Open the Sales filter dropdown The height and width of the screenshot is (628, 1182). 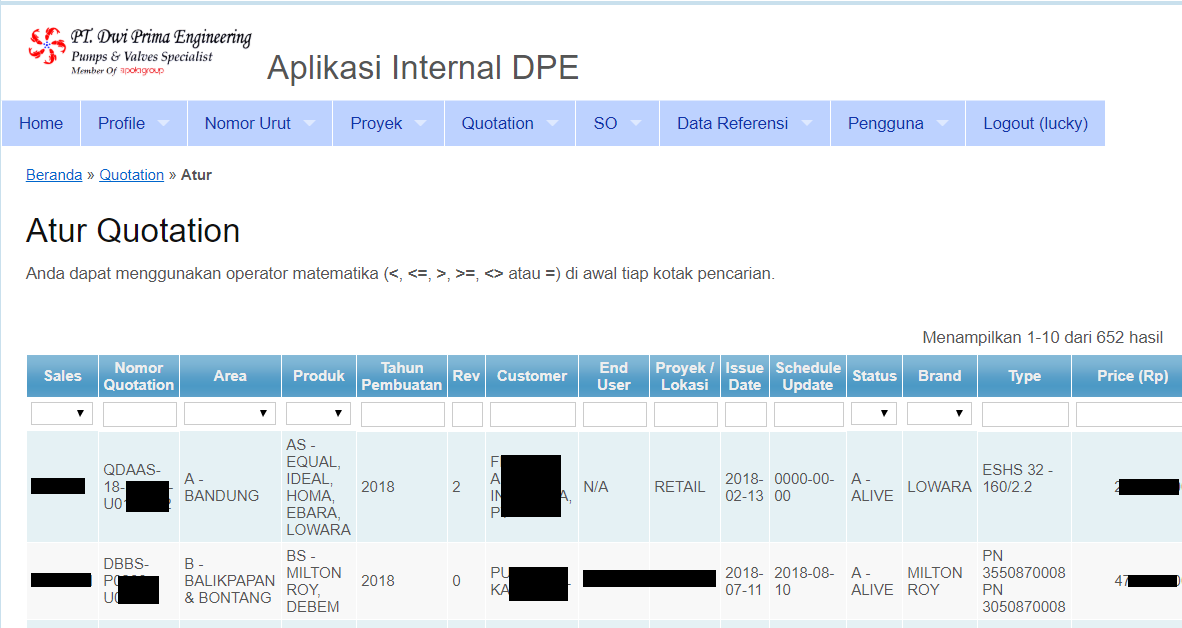pos(62,413)
